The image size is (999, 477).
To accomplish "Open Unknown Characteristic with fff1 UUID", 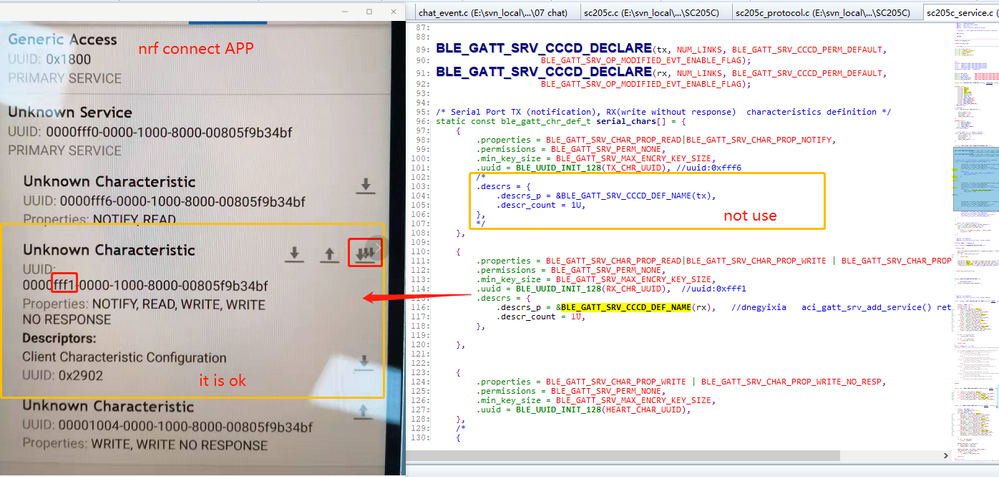I will [x=109, y=250].
